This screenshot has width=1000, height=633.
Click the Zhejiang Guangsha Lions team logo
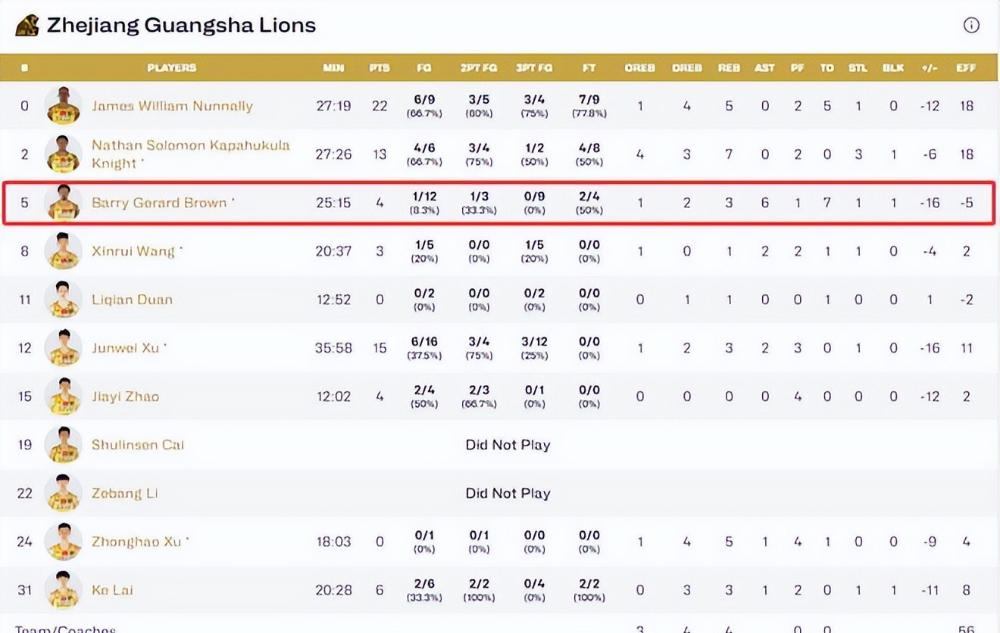click(27, 25)
